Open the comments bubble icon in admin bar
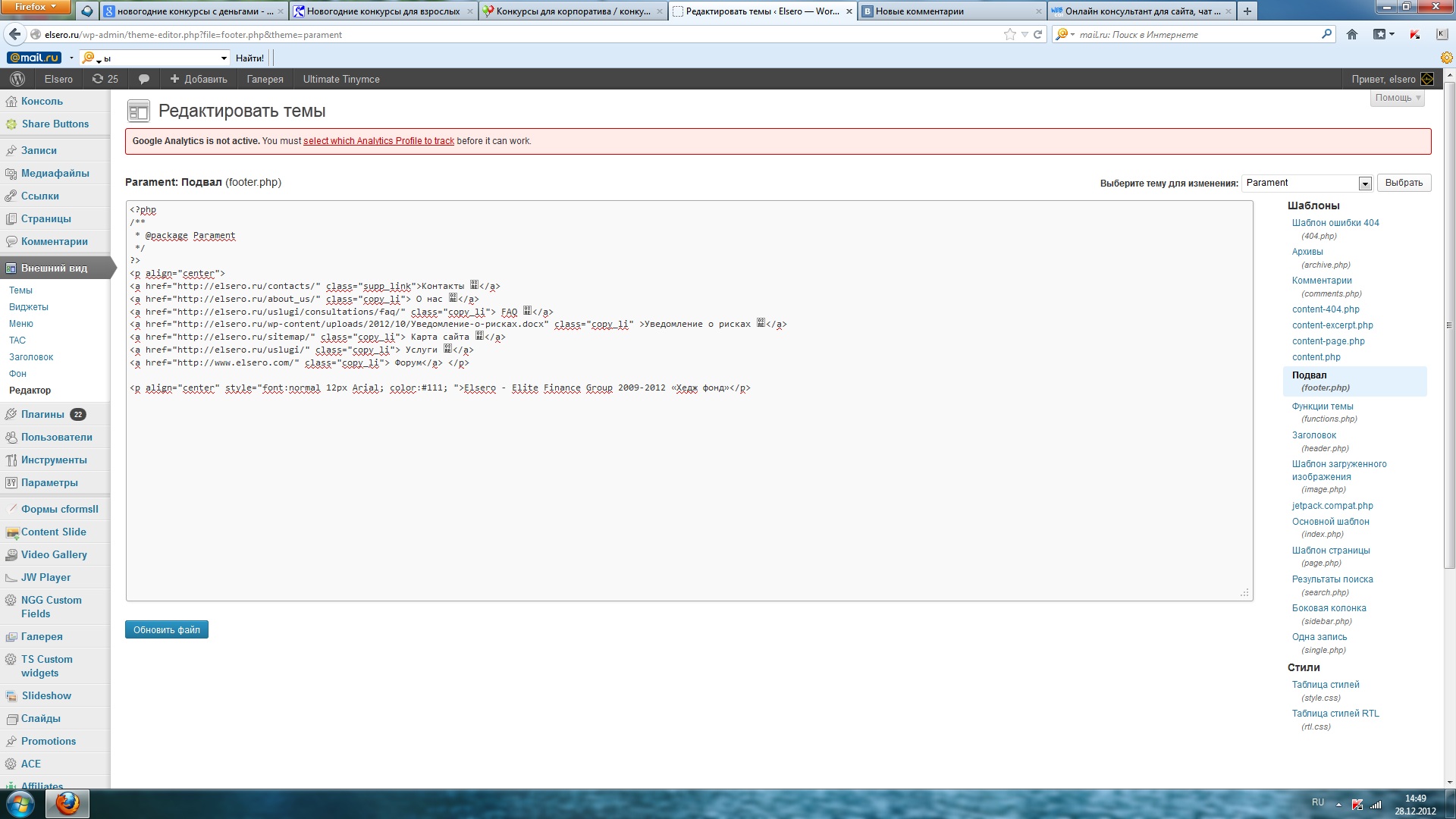Screen dimensions: 1456x819 pyautogui.click(x=143, y=79)
